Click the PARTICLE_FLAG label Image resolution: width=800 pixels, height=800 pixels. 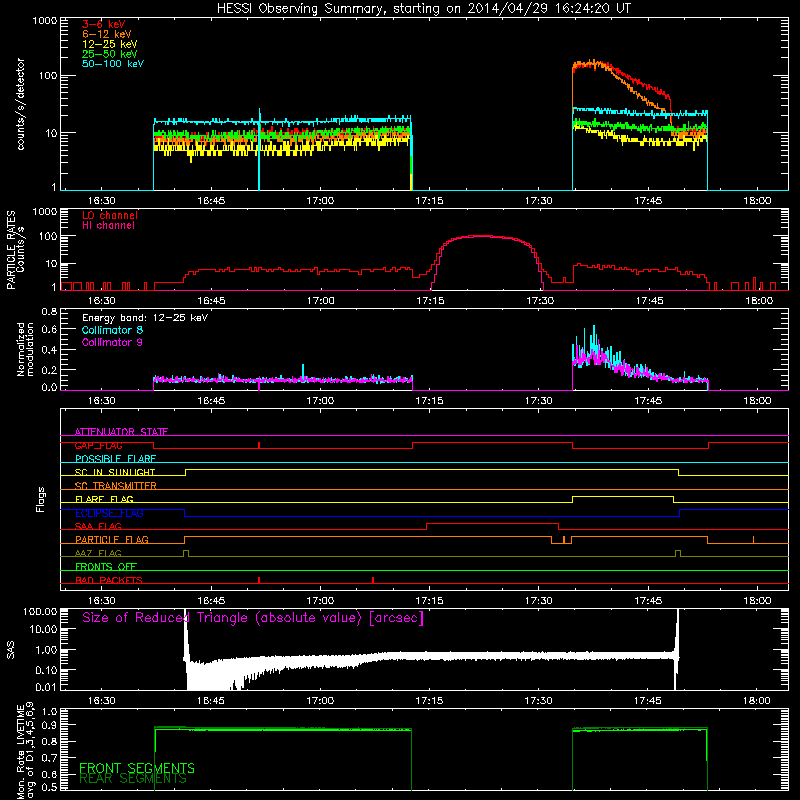[x=112, y=539]
